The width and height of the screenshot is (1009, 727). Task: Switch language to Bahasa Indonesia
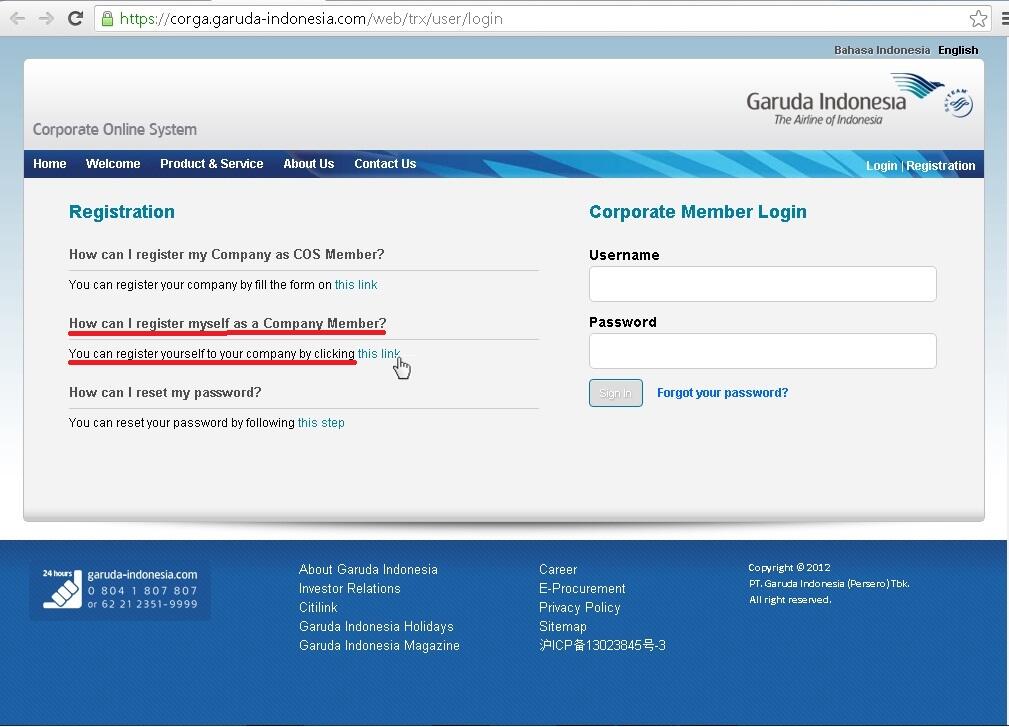point(882,50)
